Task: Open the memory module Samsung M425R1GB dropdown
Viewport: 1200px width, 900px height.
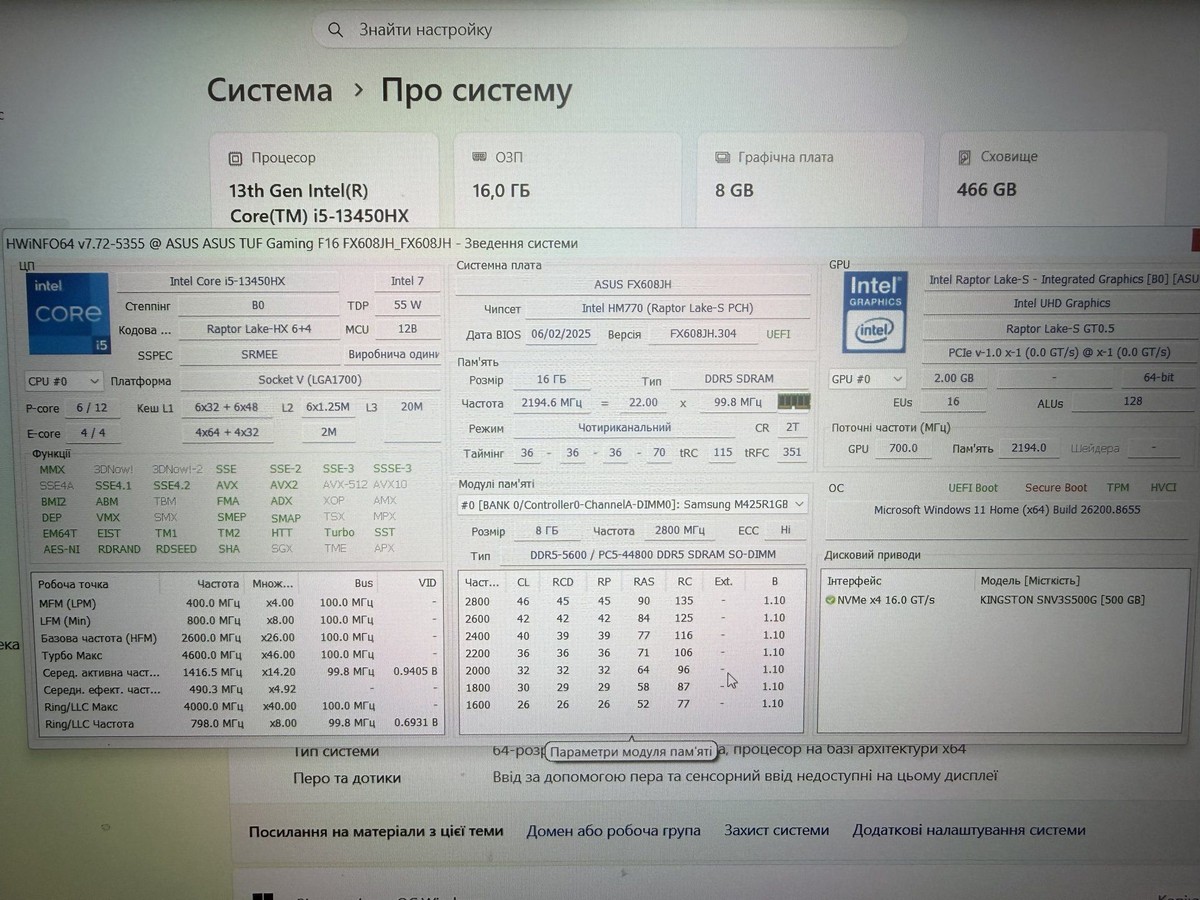Action: click(x=634, y=505)
